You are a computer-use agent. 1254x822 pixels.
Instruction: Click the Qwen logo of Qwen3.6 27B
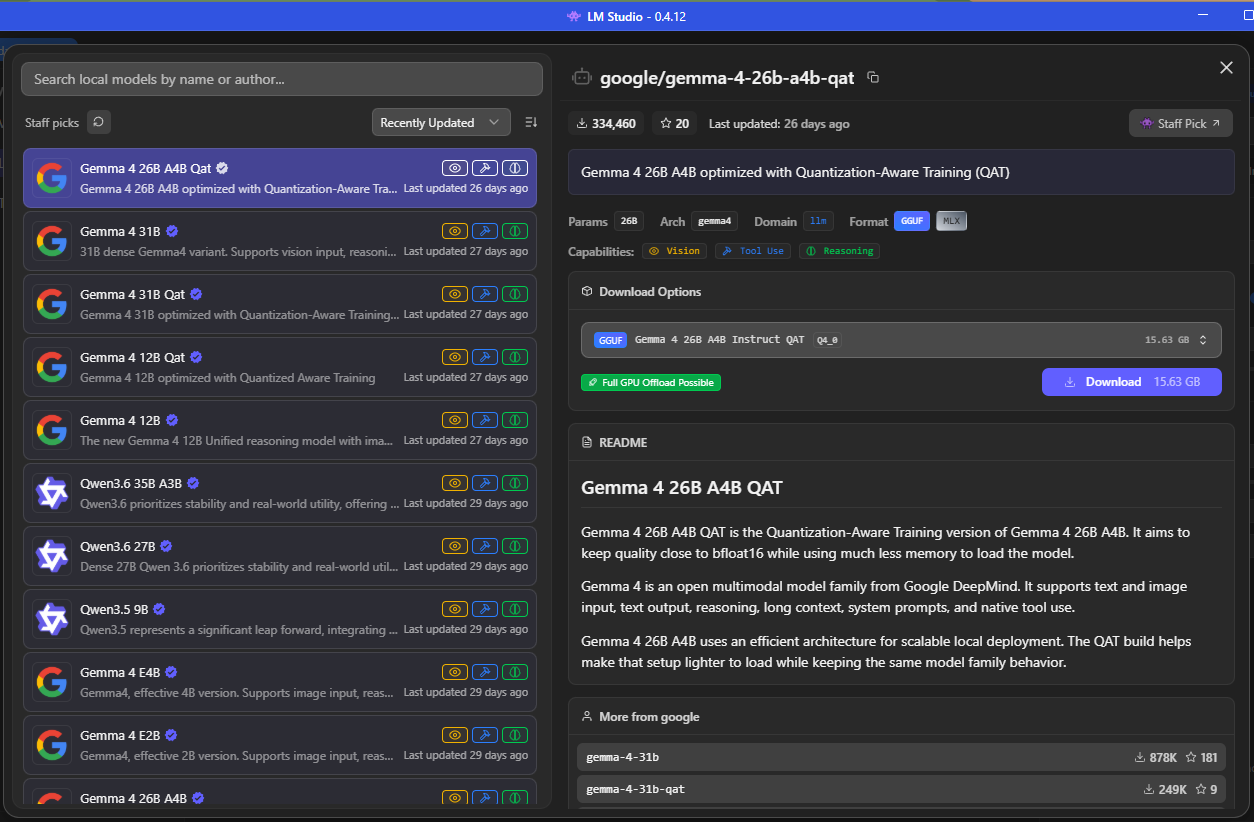pyautogui.click(x=51, y=556)
